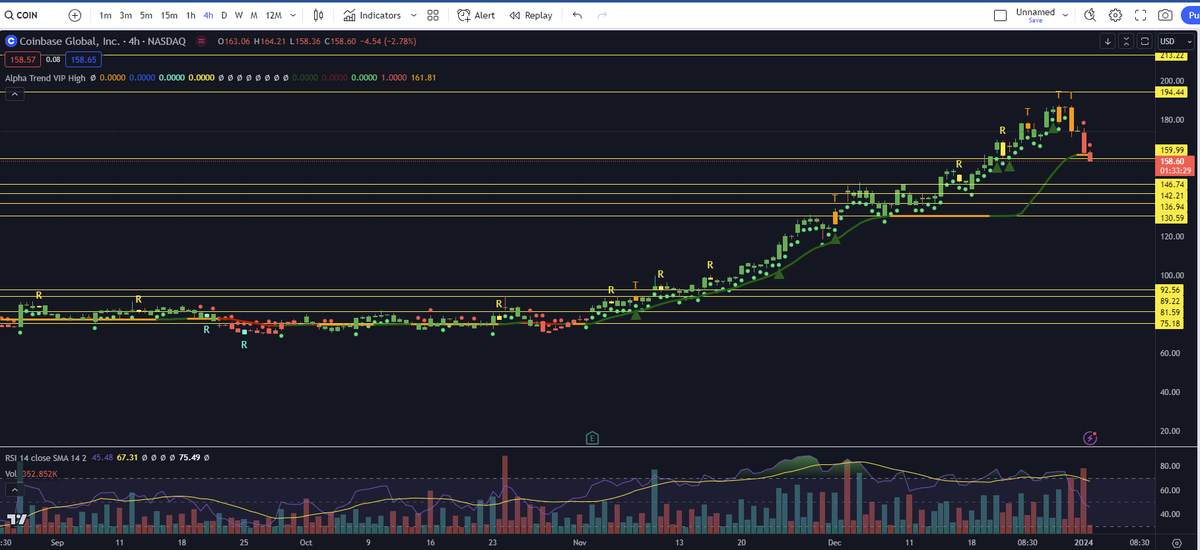
Task: Select the Alpha Trend VIP High indicator legend
Action: click(x=43, y=77)
